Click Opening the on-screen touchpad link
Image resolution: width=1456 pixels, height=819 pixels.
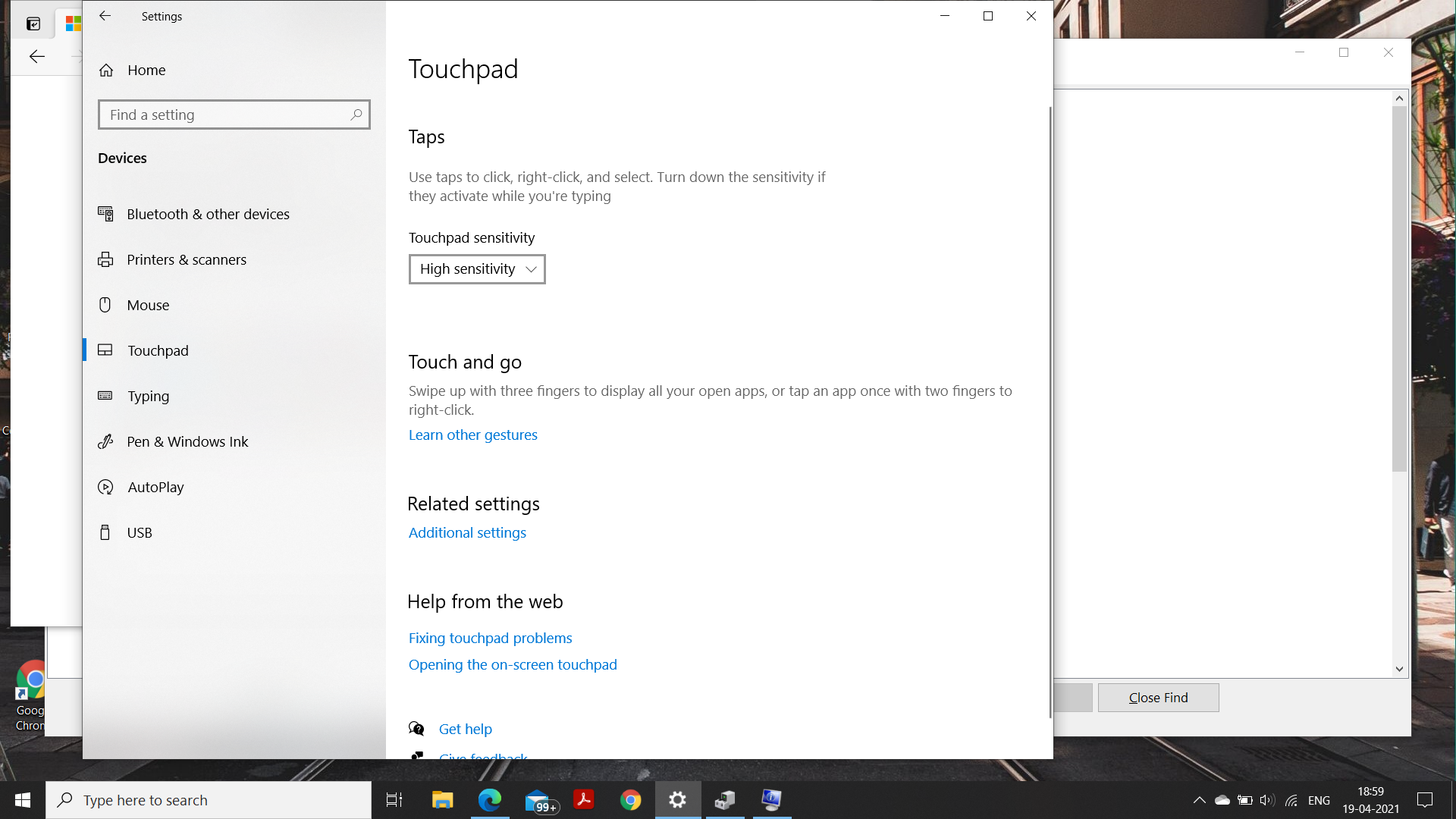click(x=513, y=663)
